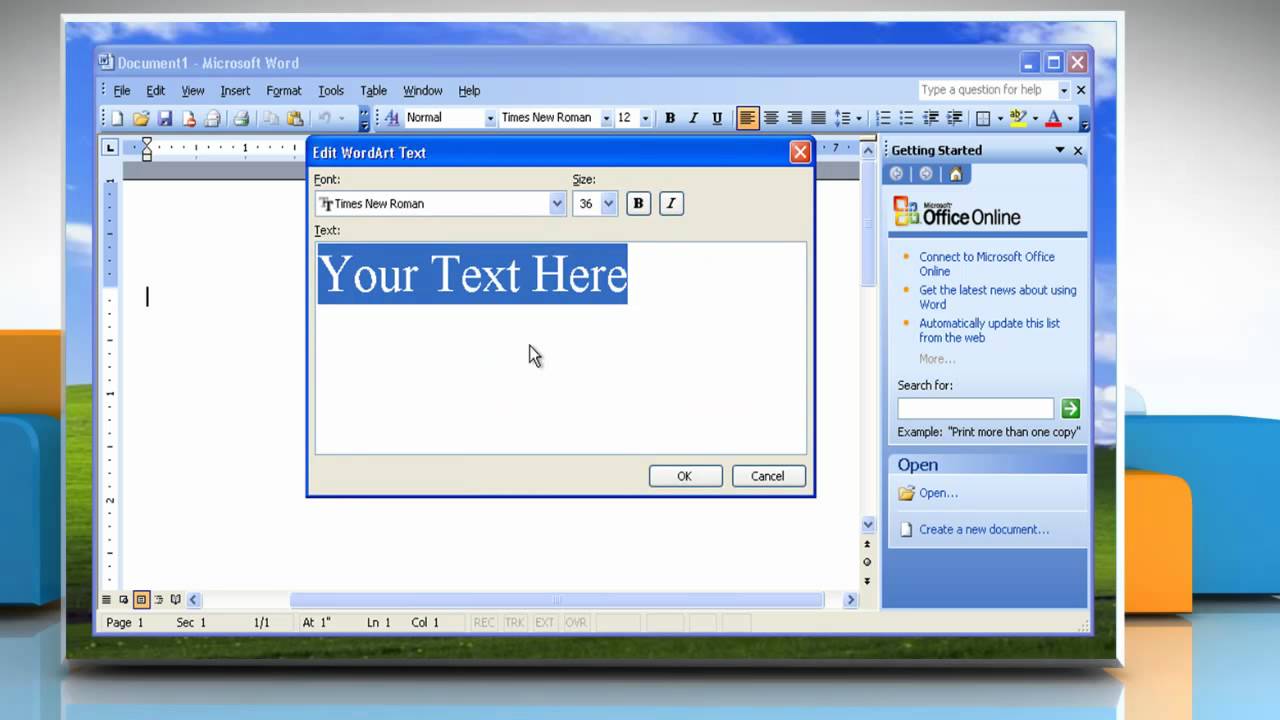The image size is (1280, 720).
Task: Follow Get the latest news link
Action: point(998,297)
